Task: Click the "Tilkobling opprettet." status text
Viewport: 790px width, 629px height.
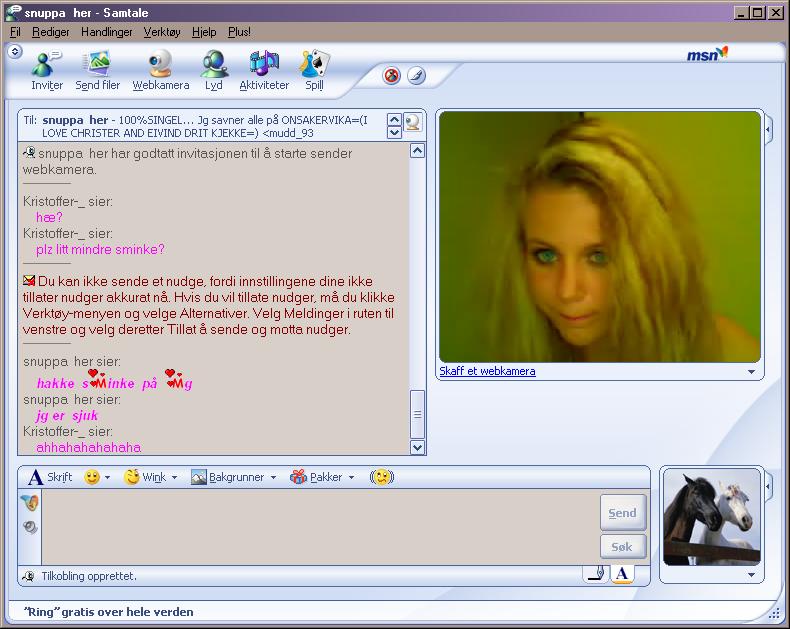Action: pyautogui.click(x=89, y=576)
